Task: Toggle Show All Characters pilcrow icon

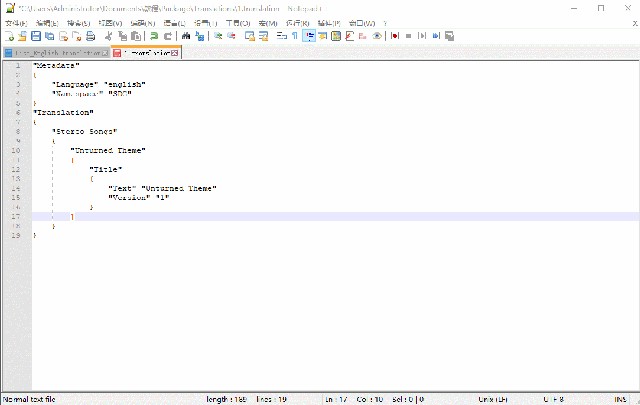Action: coord(294,36)
